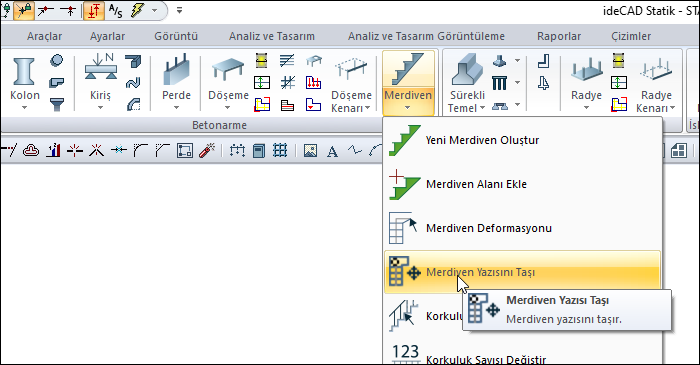Image resolution: width=700 pixels, height=365 pixels.
Task: Select the Döşeme slab tool icon
Action: click(228, 71)
